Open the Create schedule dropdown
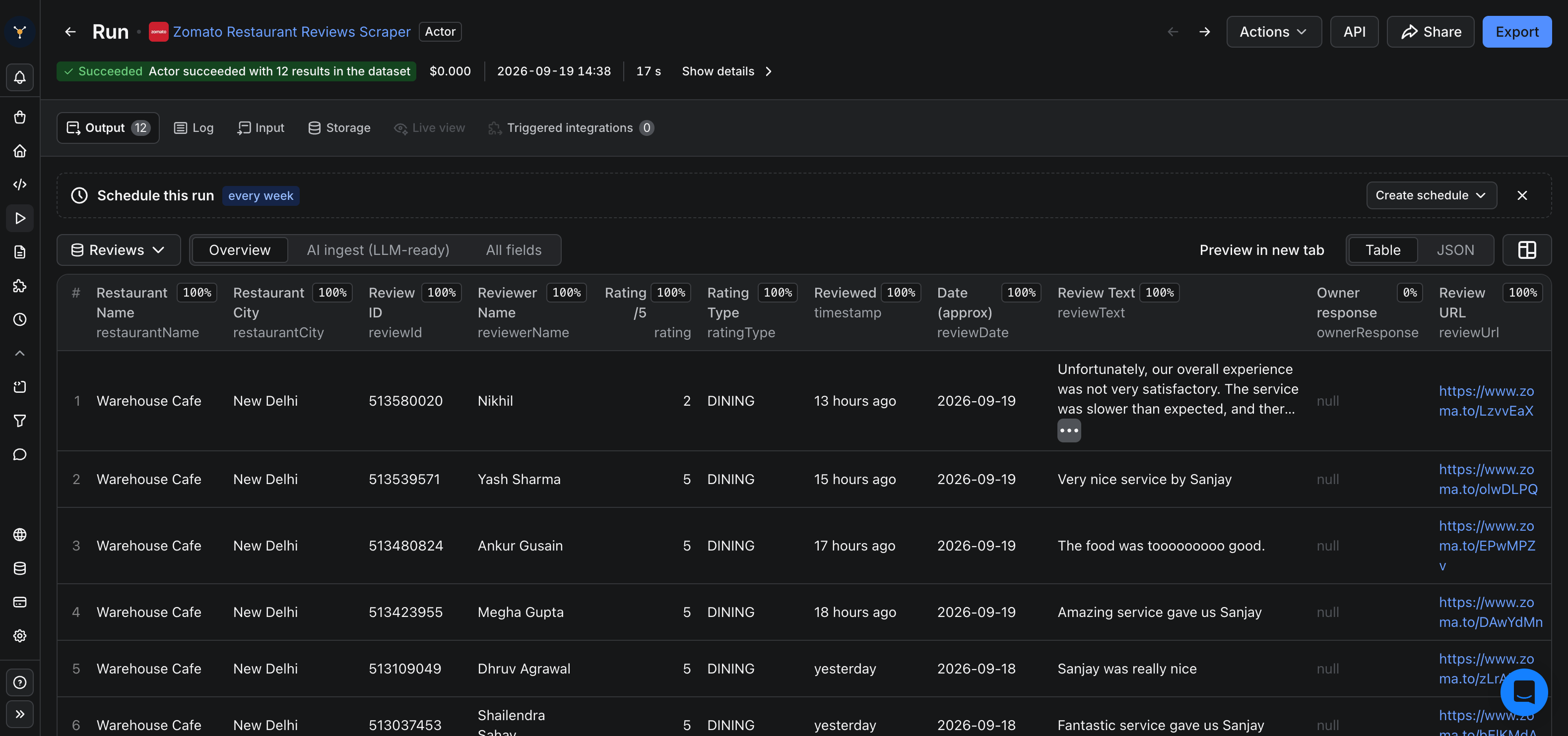This screenshot has height=736, width=1568. [x=1432, y=195]
